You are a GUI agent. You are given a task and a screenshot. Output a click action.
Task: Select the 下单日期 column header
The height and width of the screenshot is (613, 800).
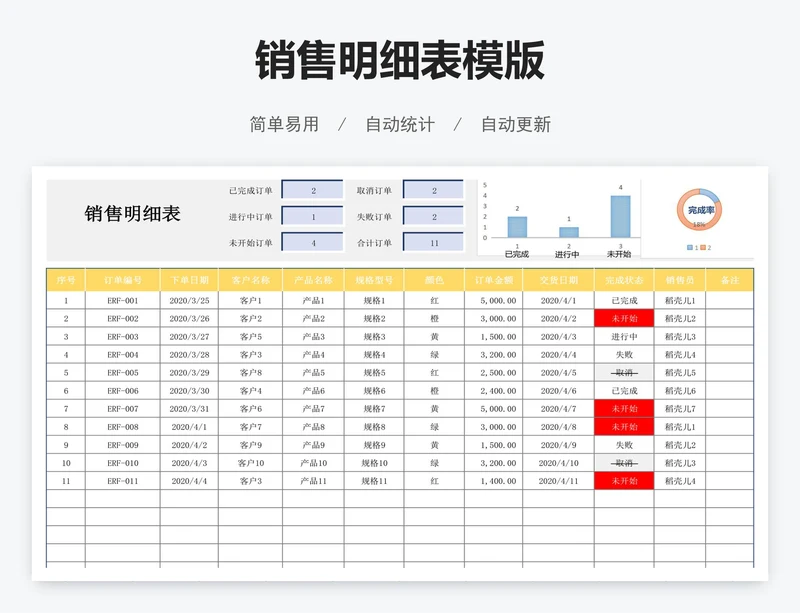click(x=189, y=280)
